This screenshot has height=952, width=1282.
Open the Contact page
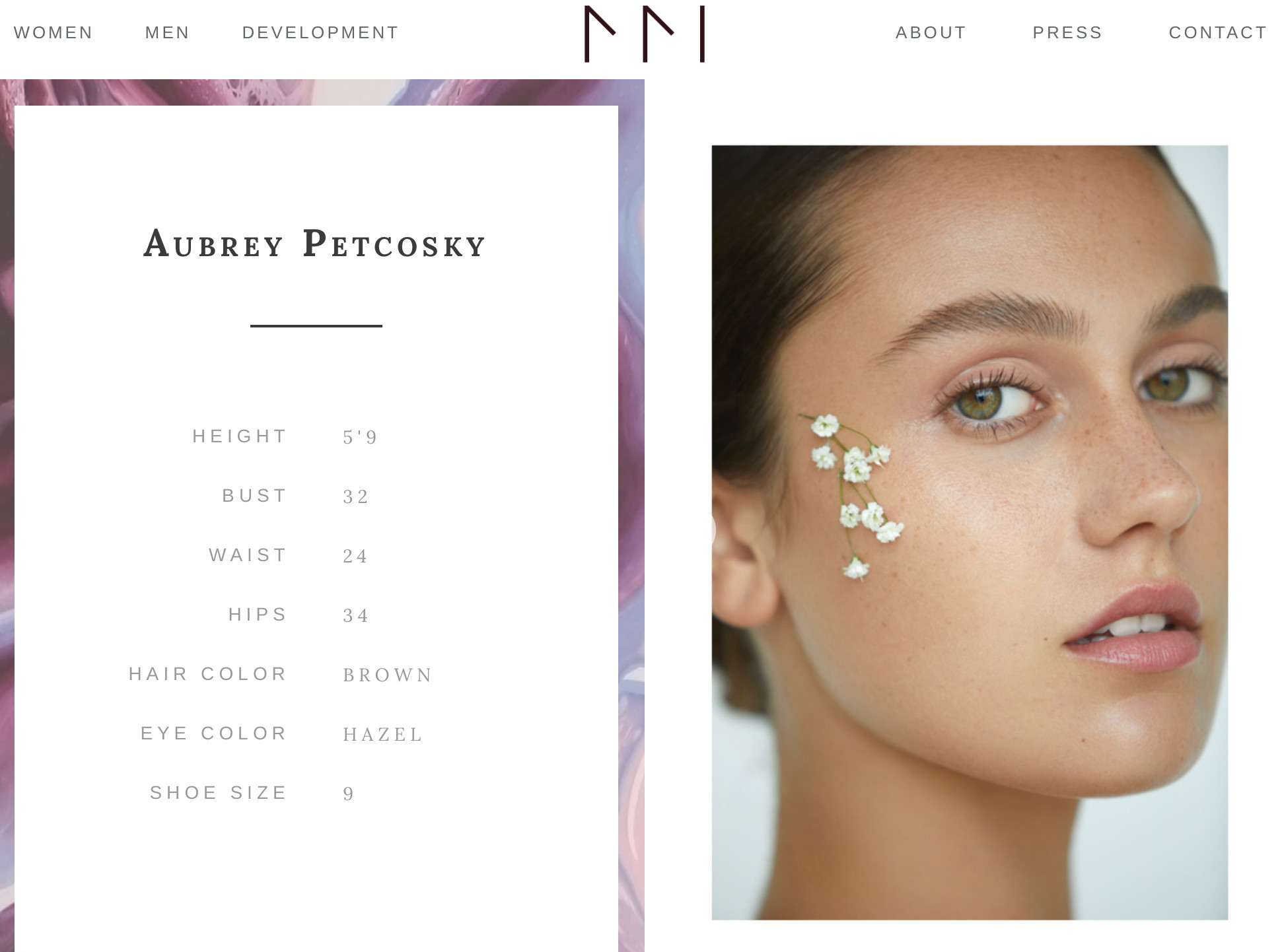[x=1219, y=32]
